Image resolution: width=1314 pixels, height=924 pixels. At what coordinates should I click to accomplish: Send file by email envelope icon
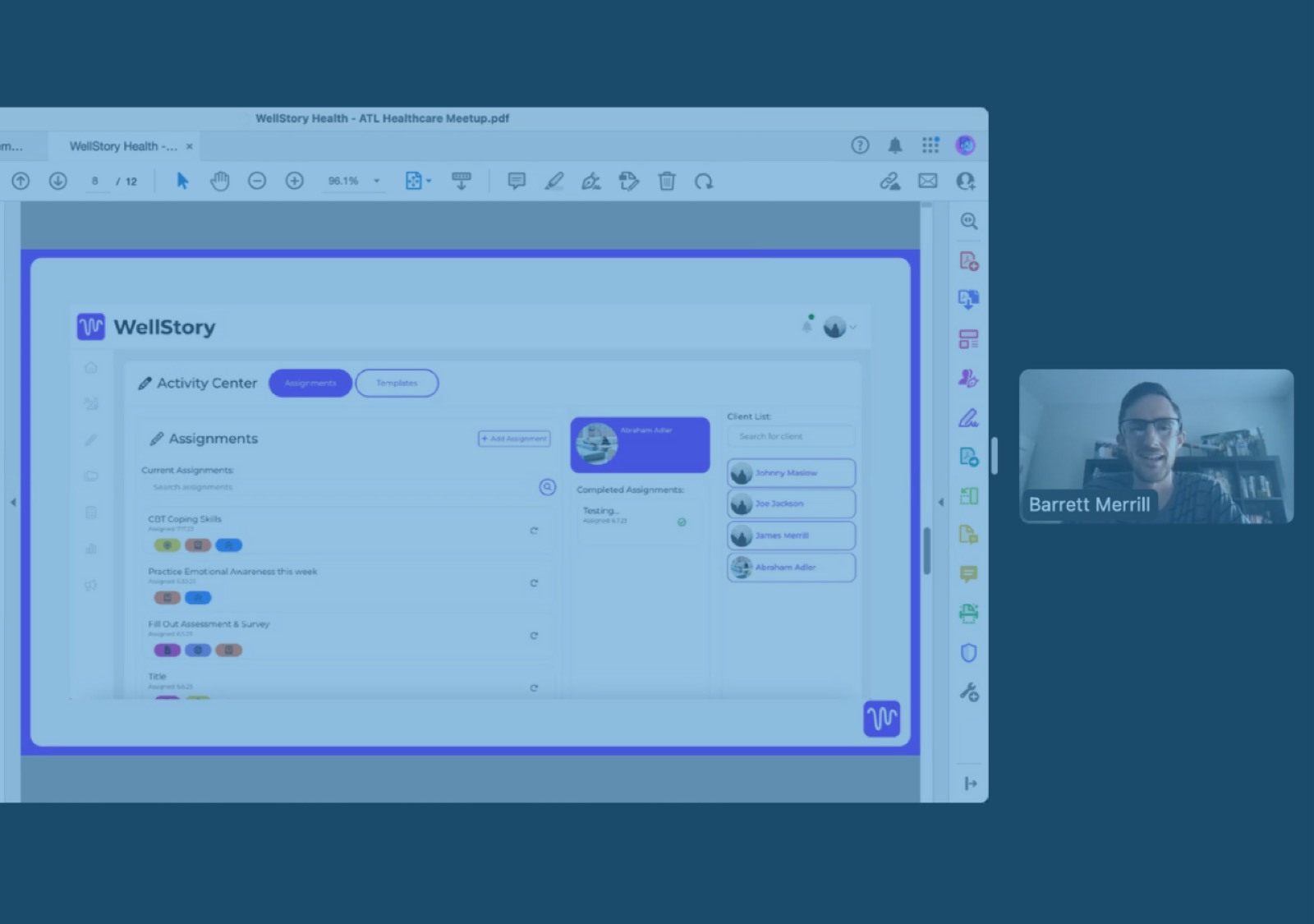[x=928, y=181]
